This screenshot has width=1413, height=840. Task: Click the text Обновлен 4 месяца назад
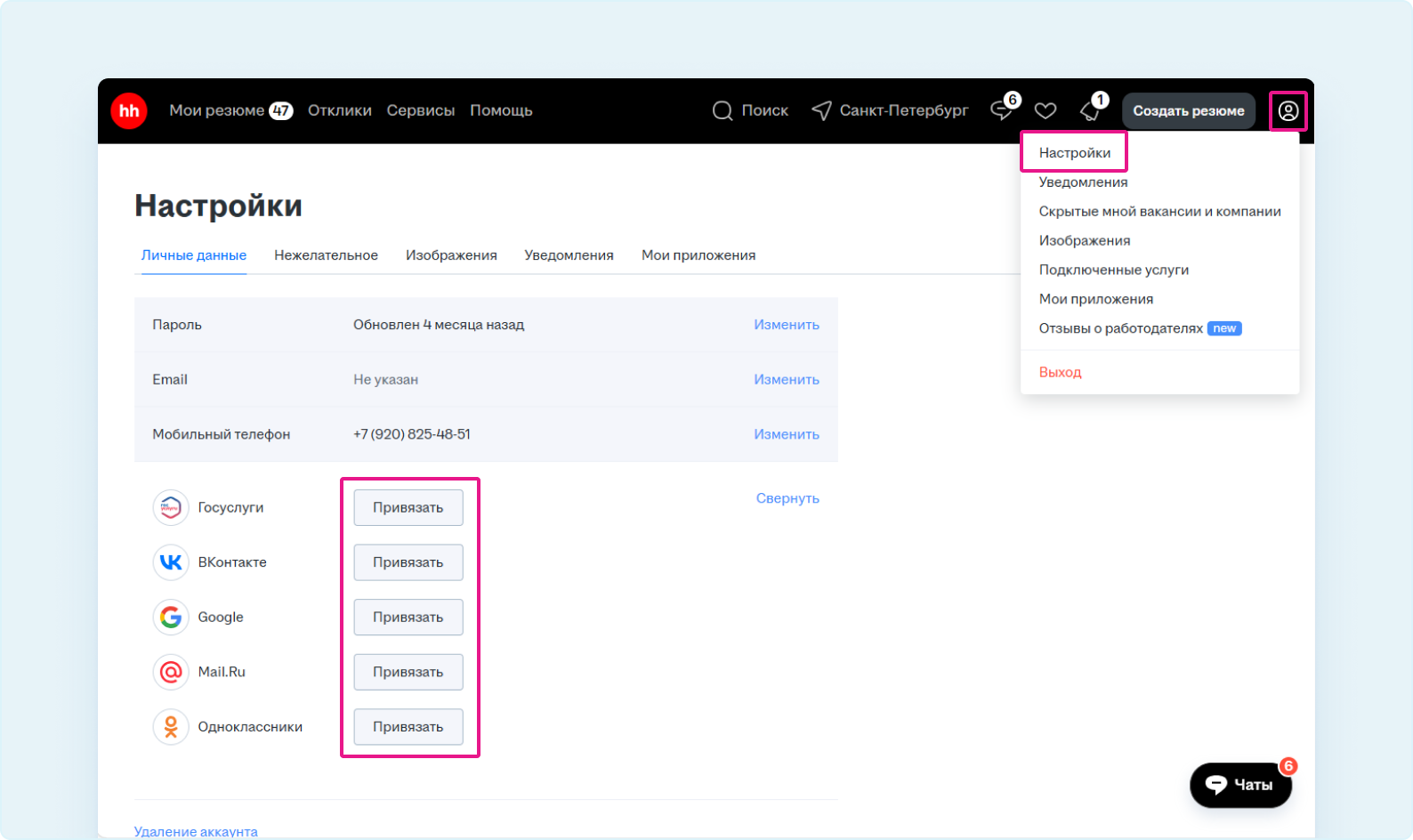pos(439,325)
